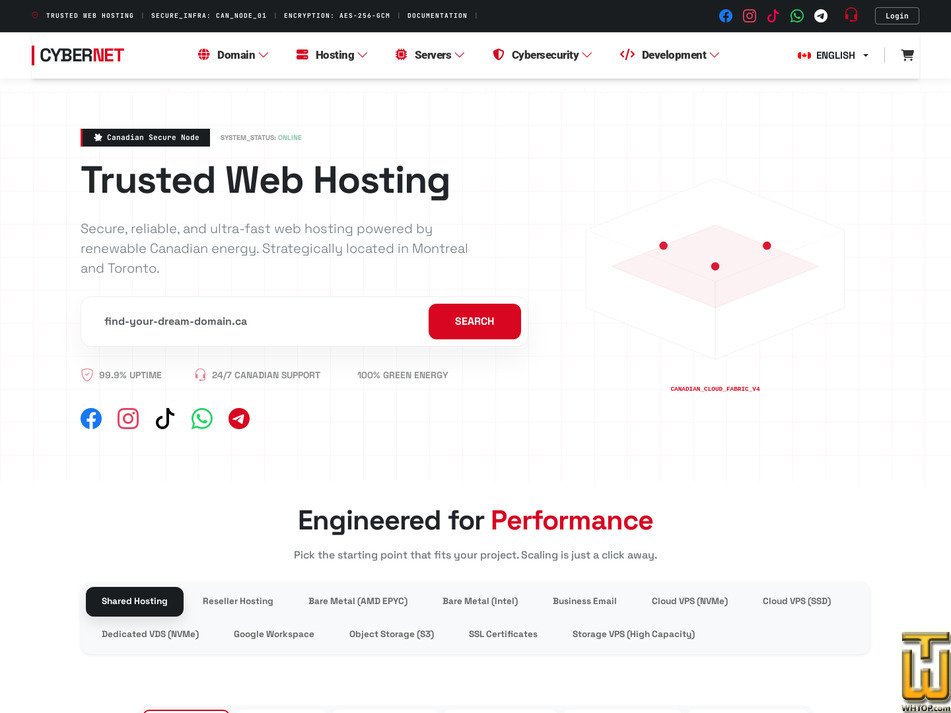Click the Facebook icon below uptime badges
Viewport: 951px width, 713px height.
[91, 418]
